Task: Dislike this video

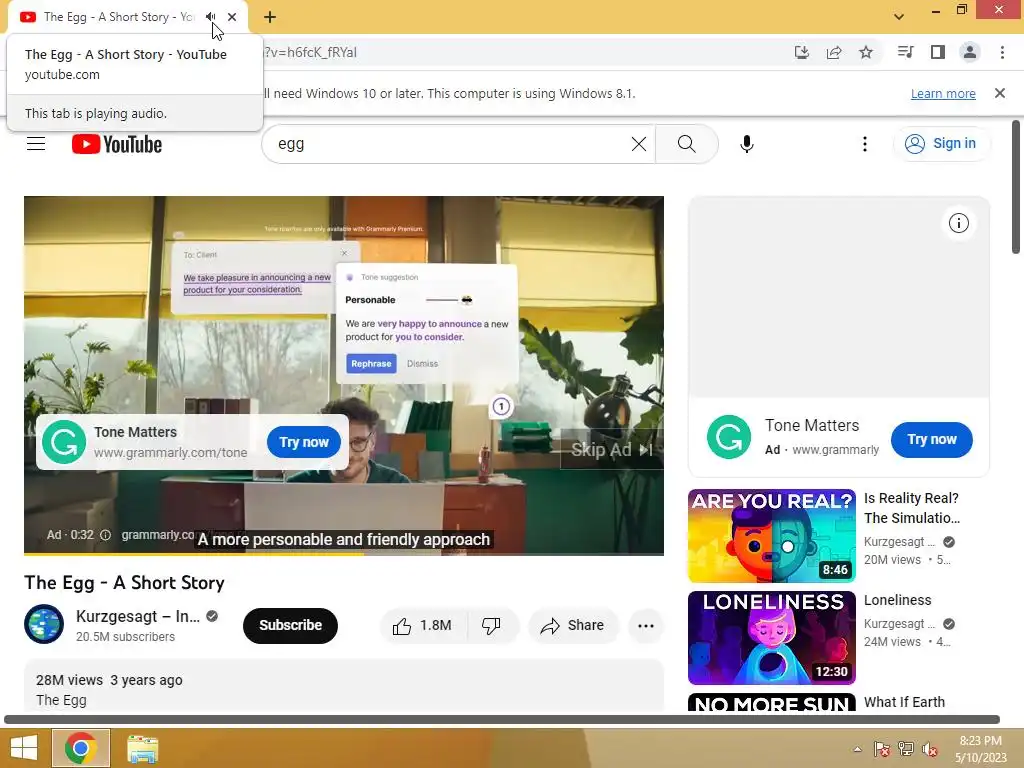Action: coord(491,626)
